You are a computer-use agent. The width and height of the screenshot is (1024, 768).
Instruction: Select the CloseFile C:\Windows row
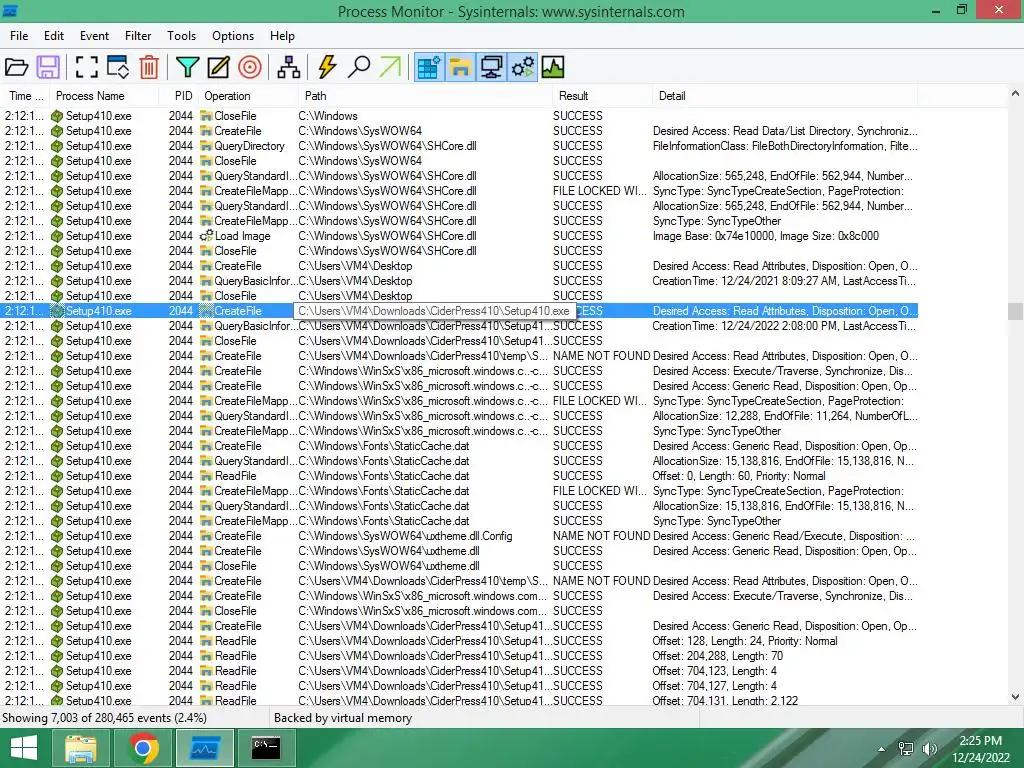click(459, 116)
